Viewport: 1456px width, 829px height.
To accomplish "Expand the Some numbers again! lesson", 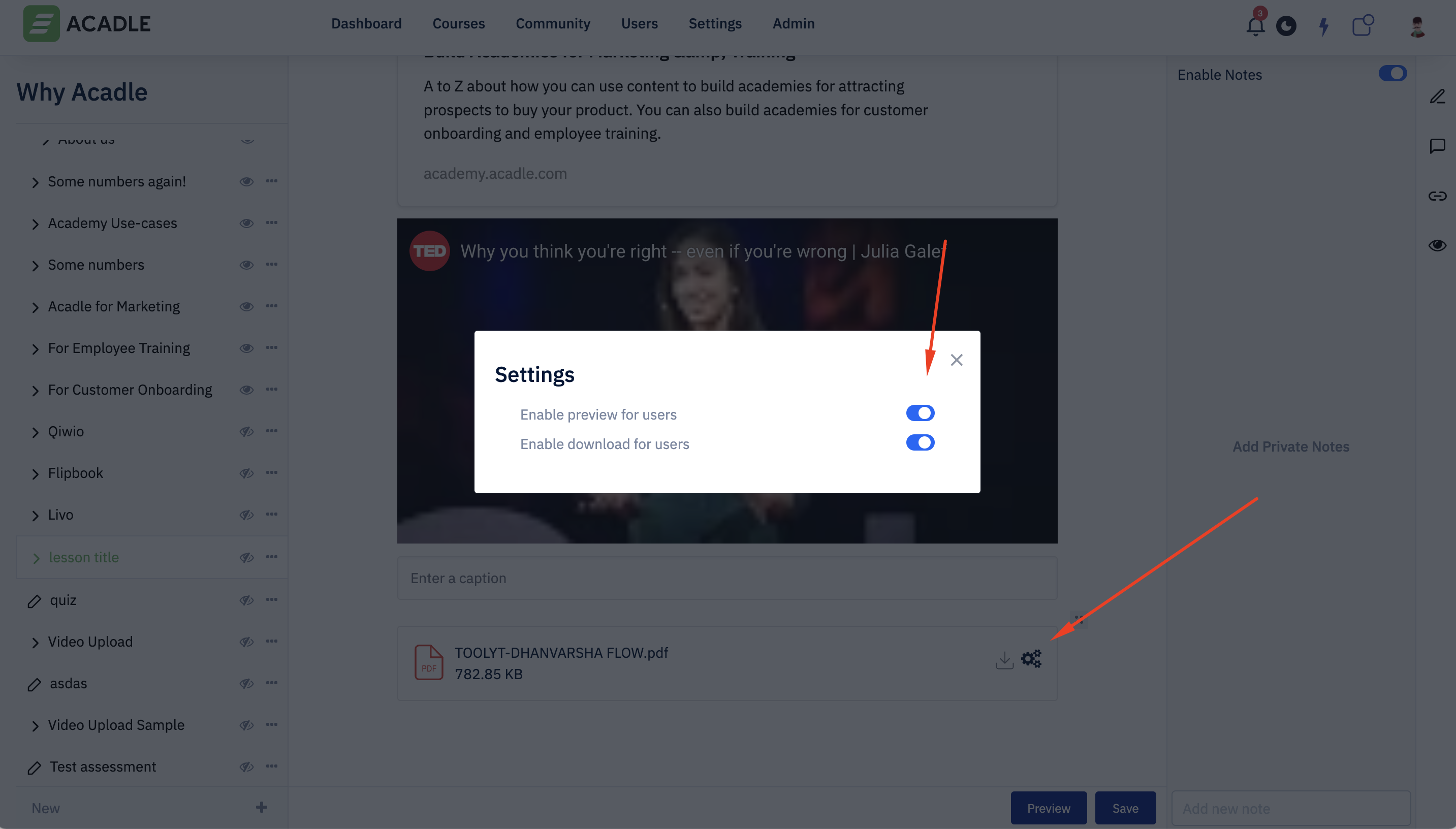I will pos(35,183).
